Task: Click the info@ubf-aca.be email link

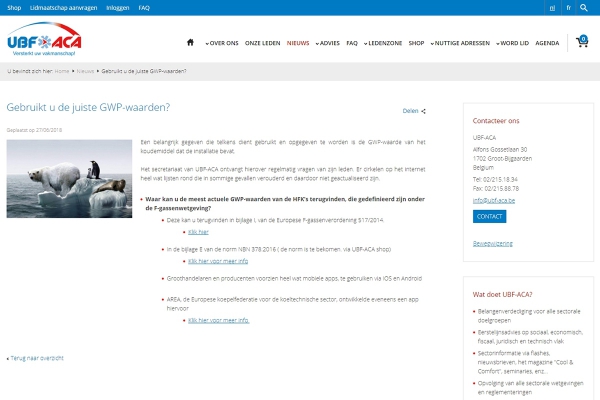Action: tap(494, 201)
